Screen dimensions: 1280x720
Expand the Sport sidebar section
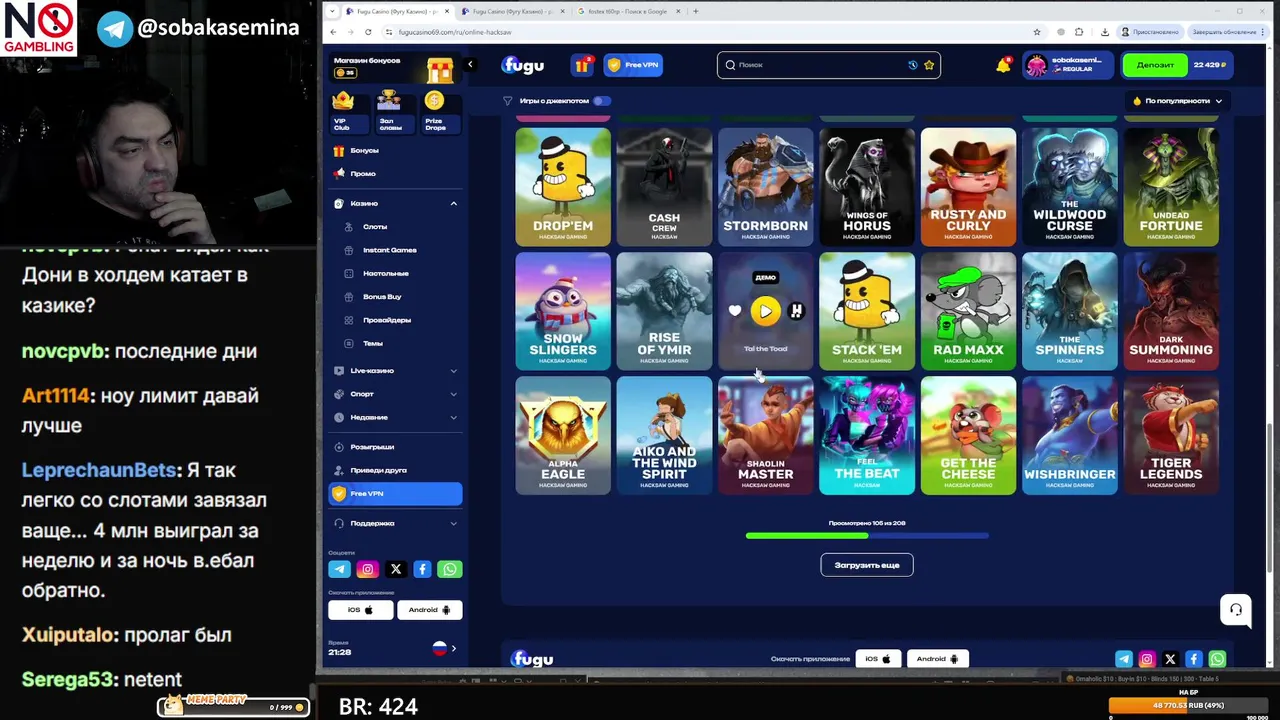click(453, 394)
